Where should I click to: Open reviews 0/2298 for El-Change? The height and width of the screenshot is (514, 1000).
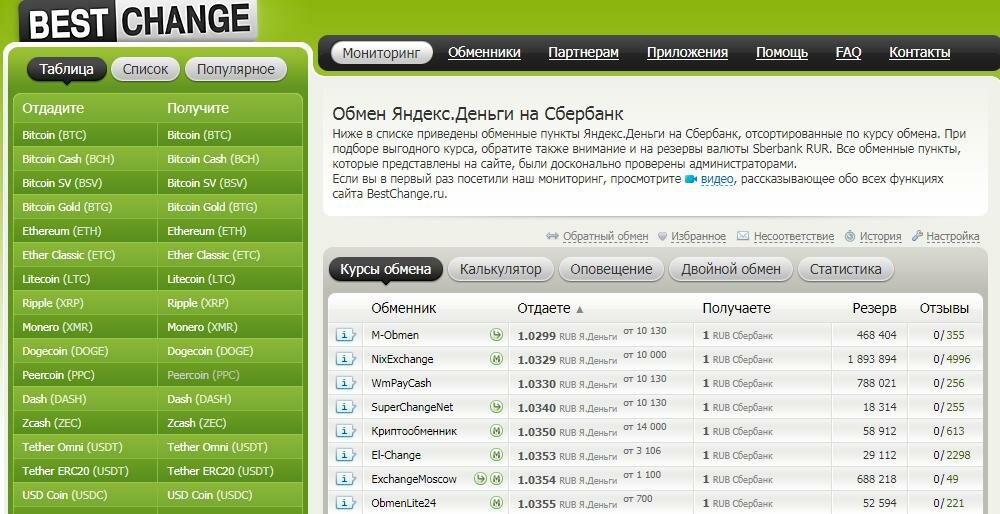point(952,455)
